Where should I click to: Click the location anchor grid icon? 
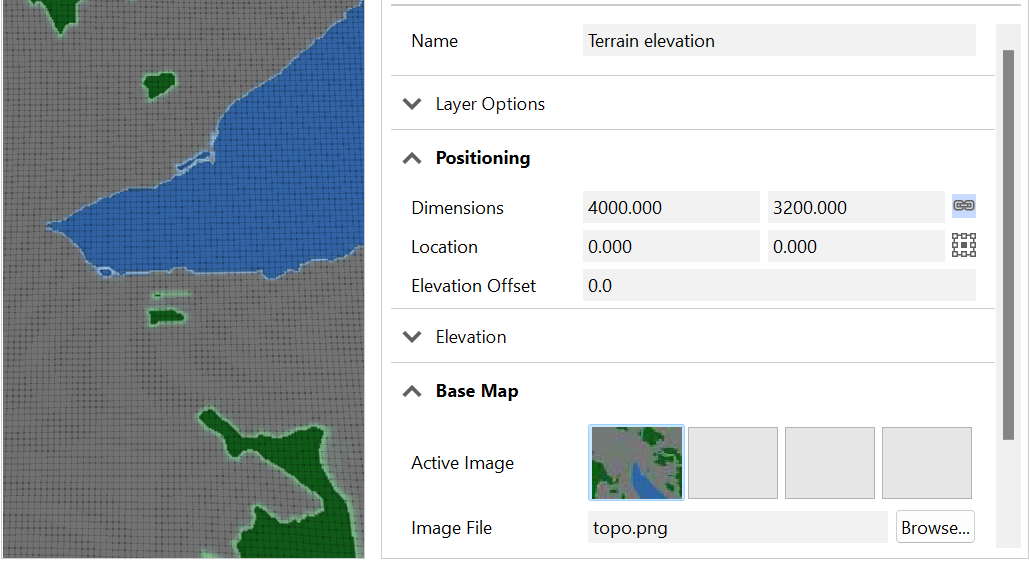click(x=963, y=246)
